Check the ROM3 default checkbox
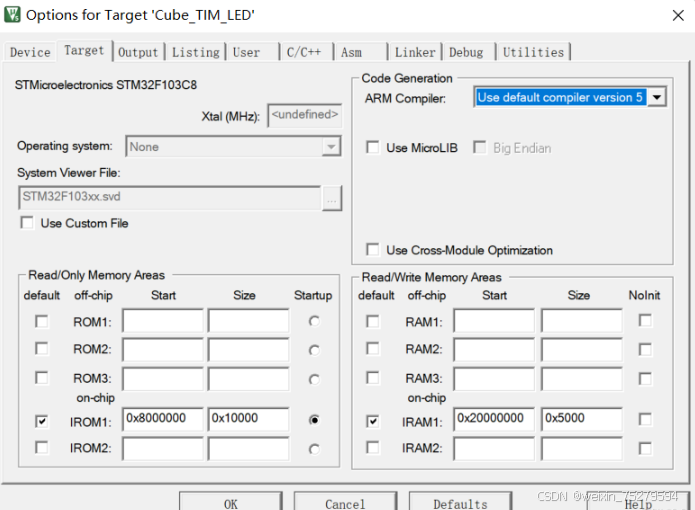Viewport: 695px width, 510px height. [42, 378]
